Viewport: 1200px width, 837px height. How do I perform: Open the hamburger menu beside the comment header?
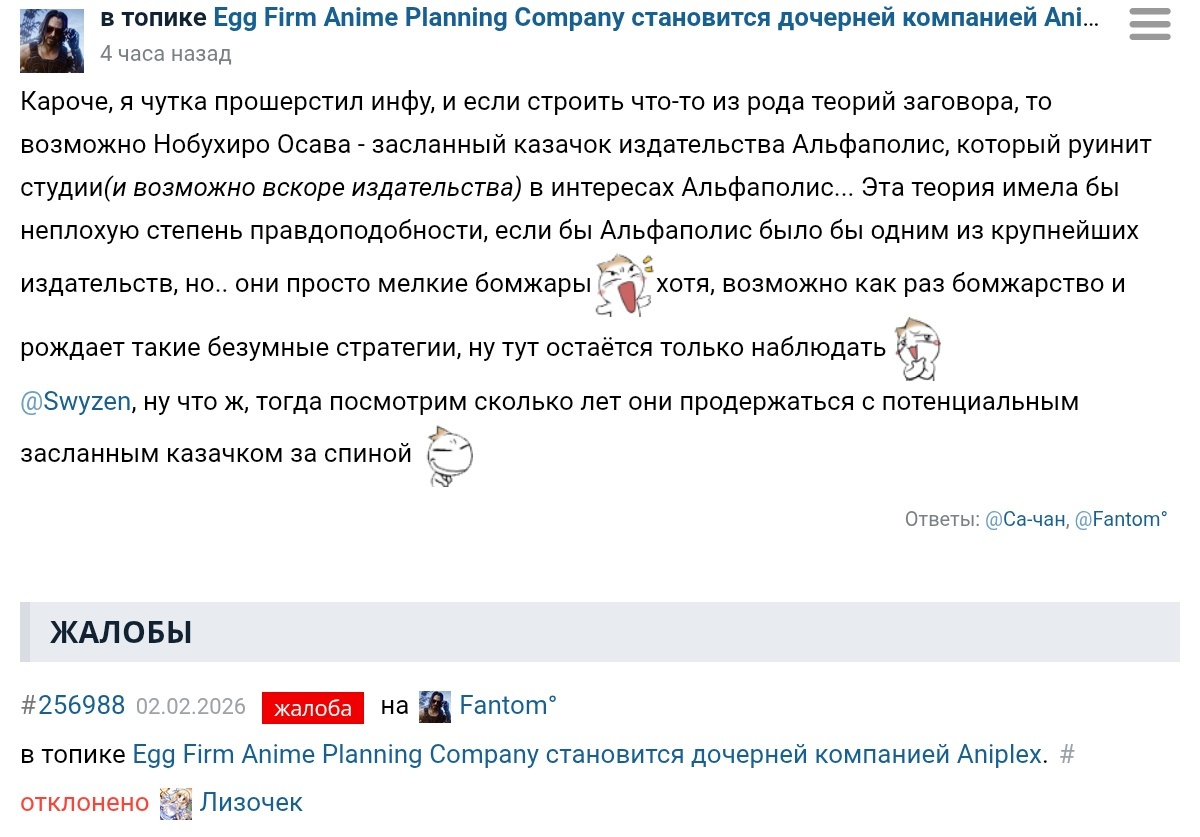[x=1149, y=24]
